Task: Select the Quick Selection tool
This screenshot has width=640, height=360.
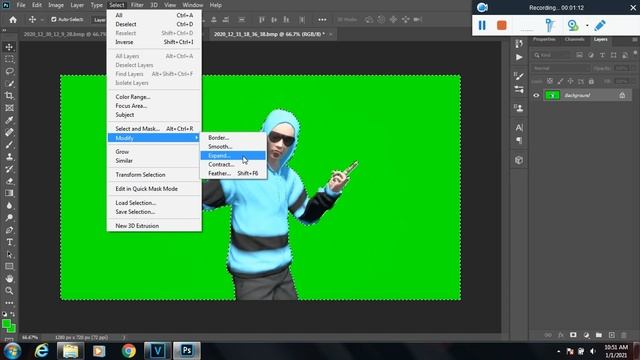Action: (x=9, y=84)
